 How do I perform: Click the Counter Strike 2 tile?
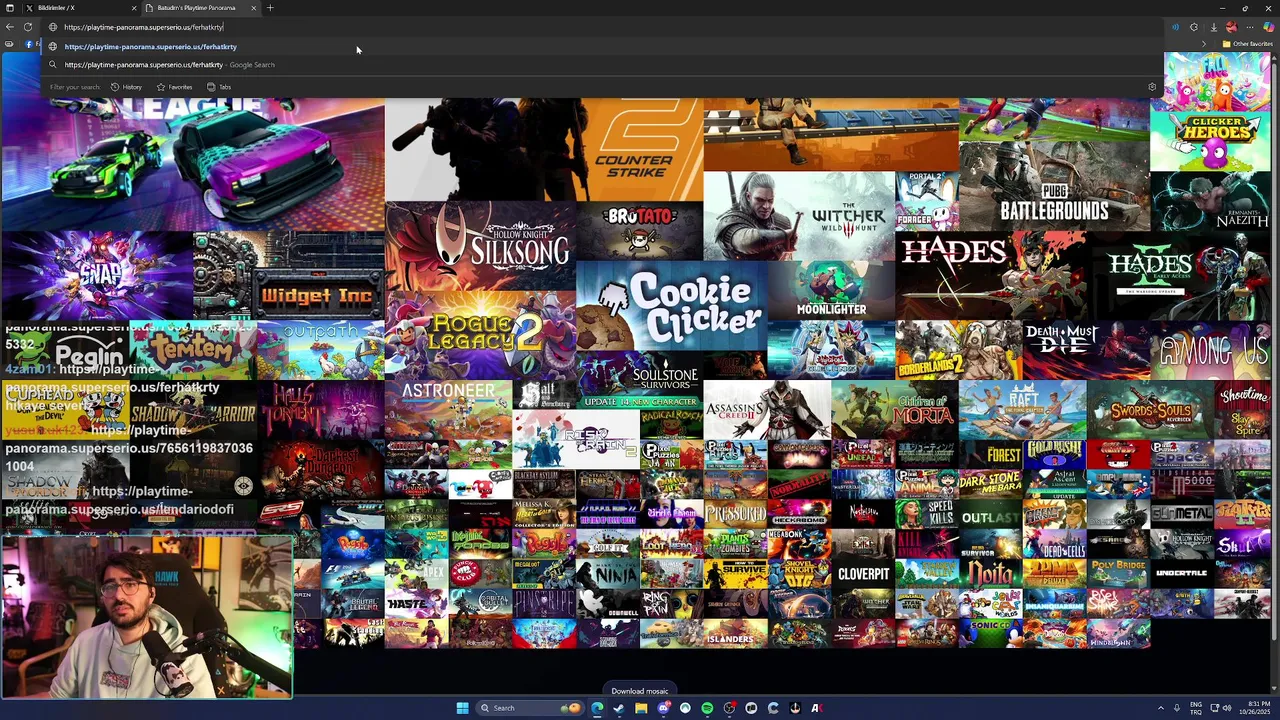[544, 150]
